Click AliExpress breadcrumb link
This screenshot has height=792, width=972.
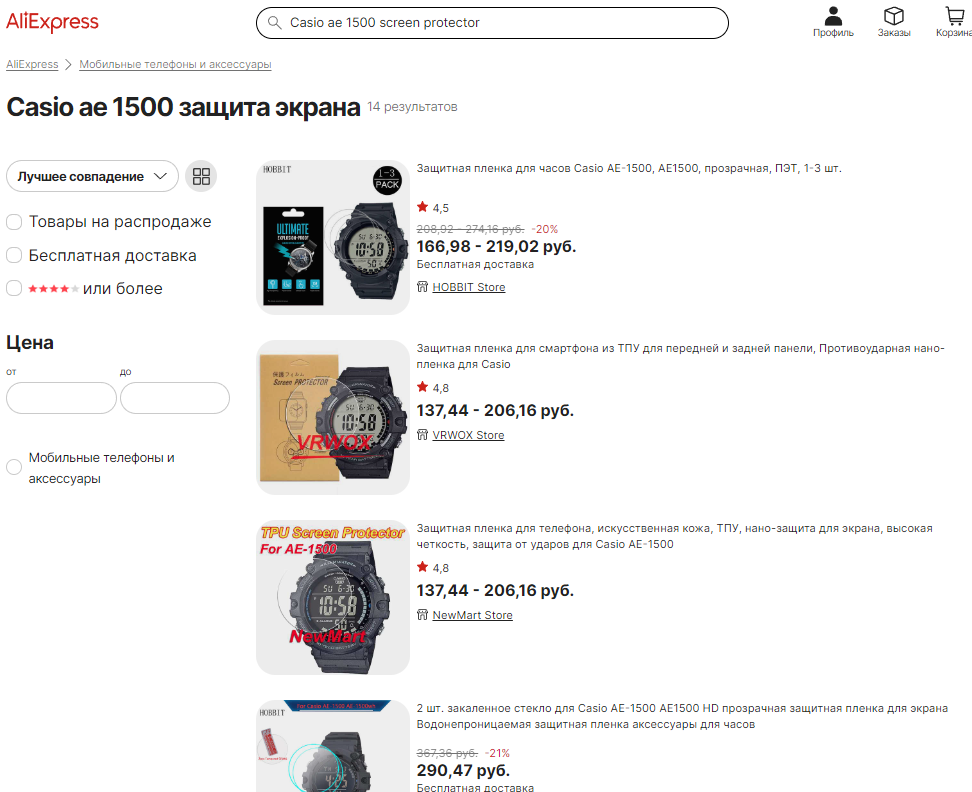click(x=32, y=64)
